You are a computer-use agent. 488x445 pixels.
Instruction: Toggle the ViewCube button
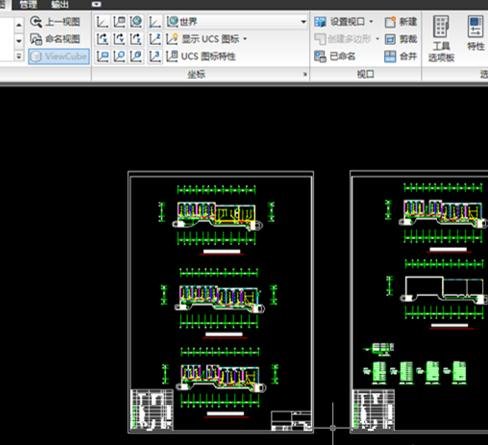click(x=59, y=57)
